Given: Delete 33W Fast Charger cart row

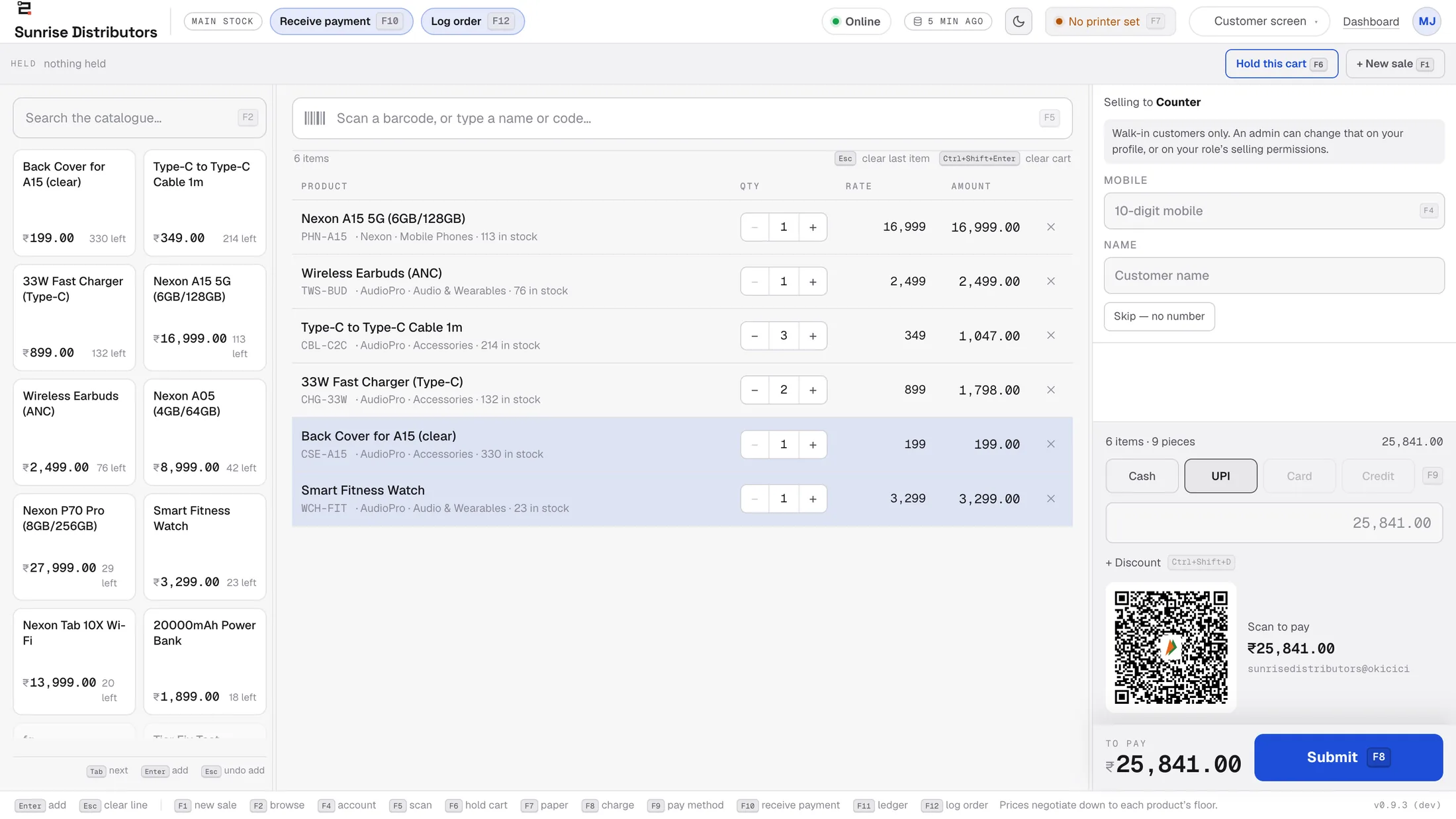Looking at the screenshot, I should click(1051, 390).
